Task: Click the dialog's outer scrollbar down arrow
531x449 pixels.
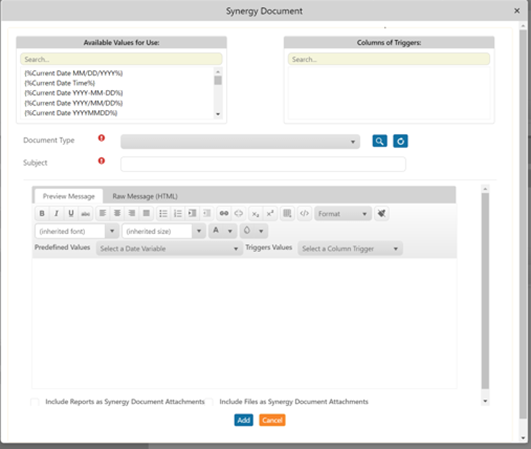Action: [x=524, y=438]
